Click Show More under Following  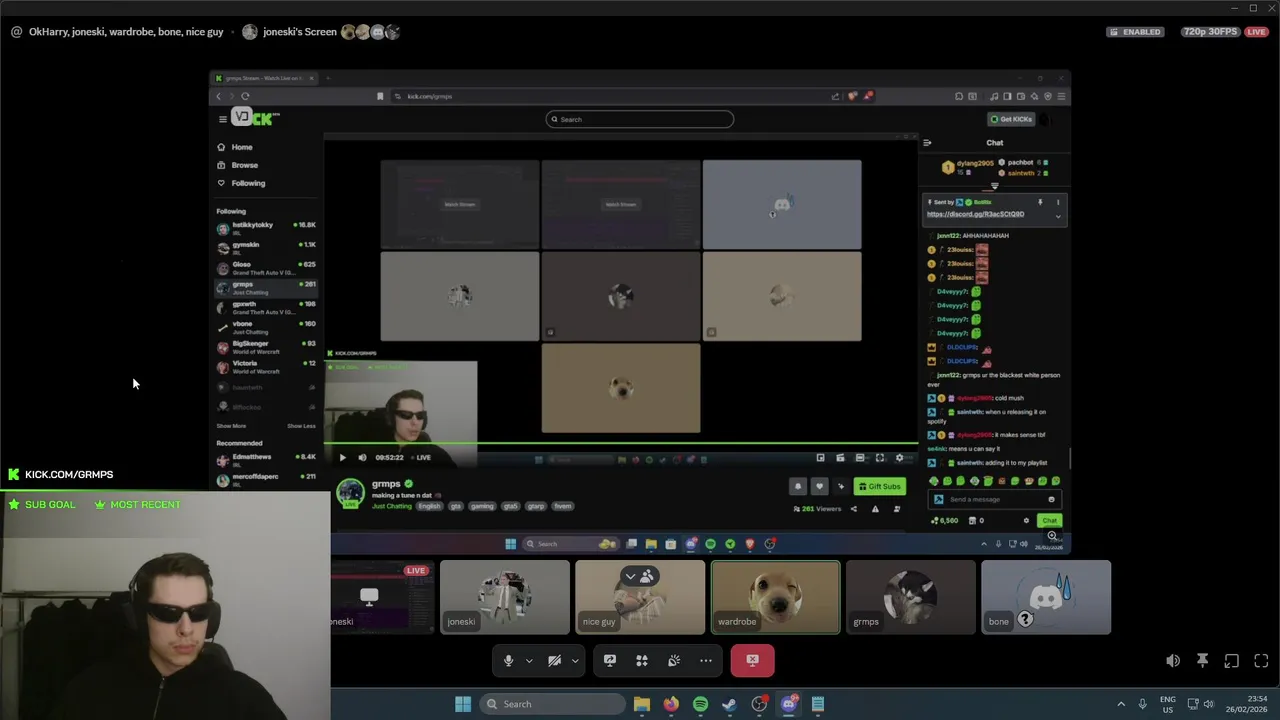(x=231, y=426)
